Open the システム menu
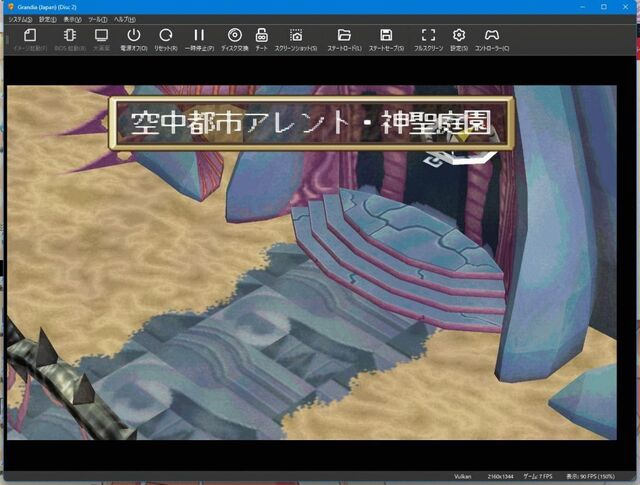This screenshot has width=640, height=485. pyautogui.click(x=20, y=19)
